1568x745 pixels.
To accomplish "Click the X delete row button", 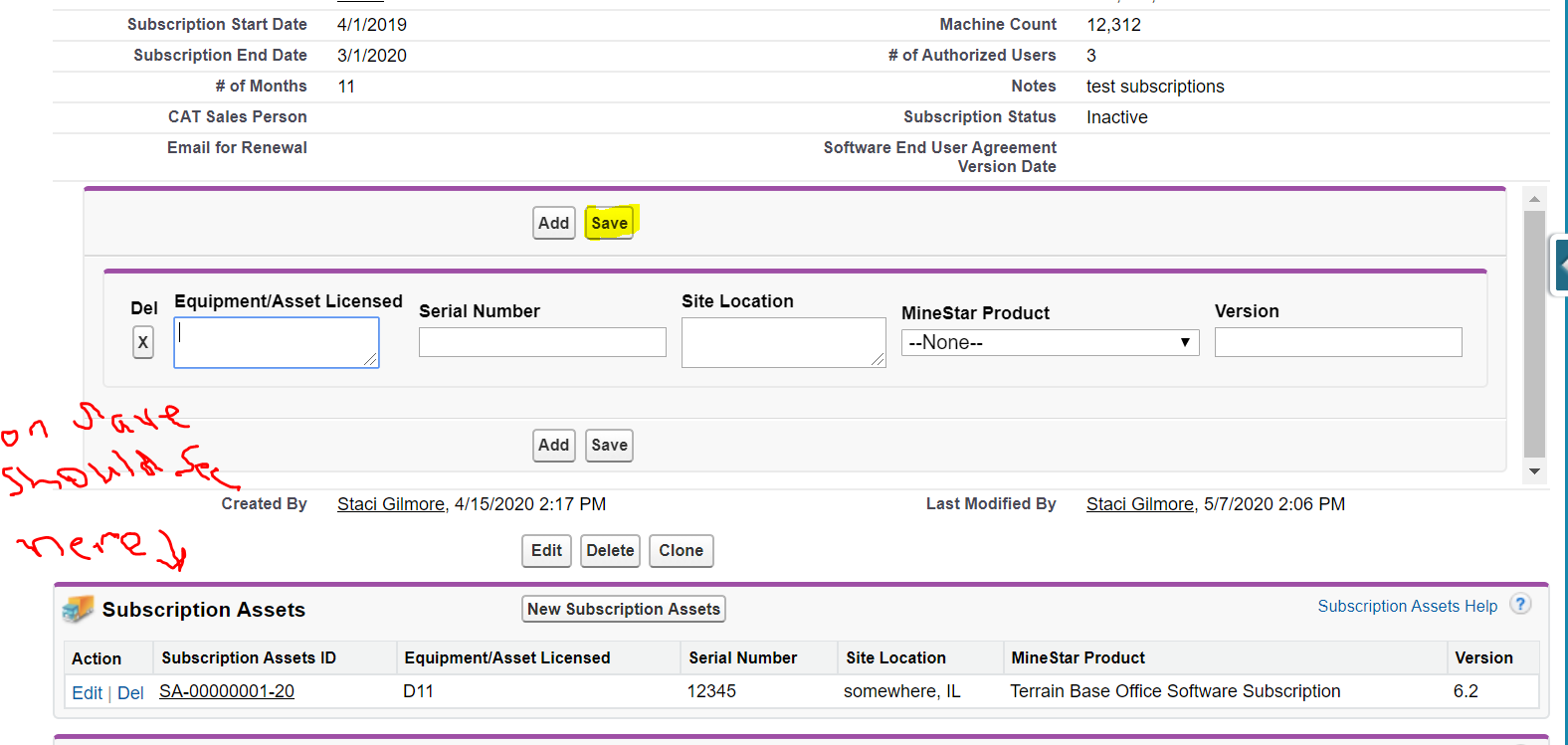I will 143,342.
